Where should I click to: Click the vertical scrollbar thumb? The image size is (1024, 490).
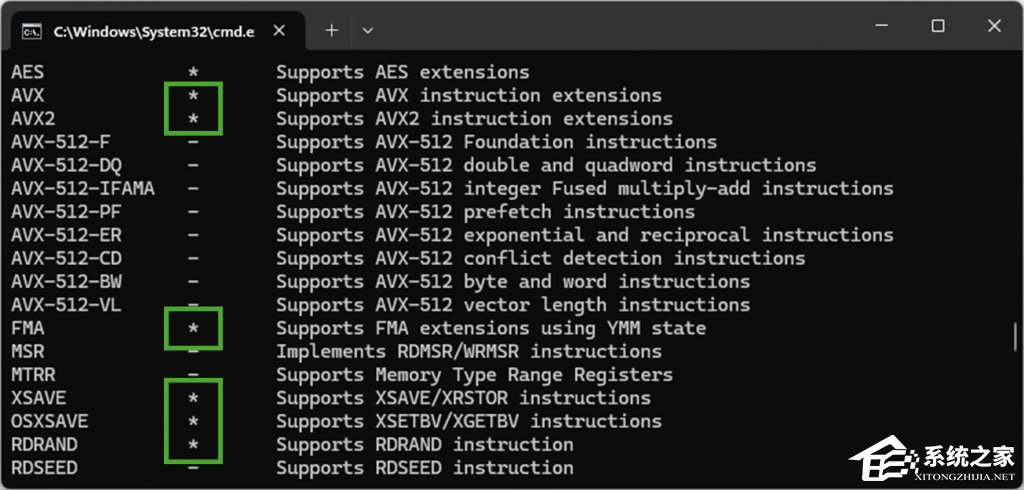coord(1017,335)
